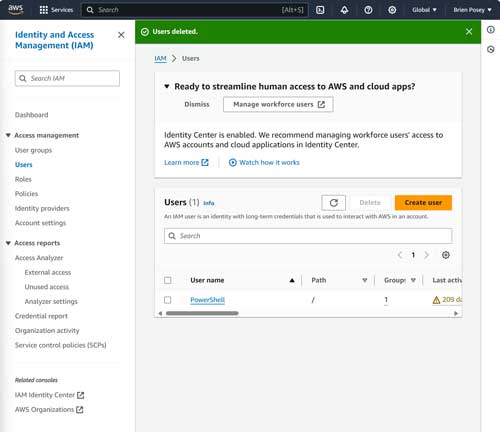Open the PowerShell user link
This screenshot has width=500, height=432.
coord(207,300)
